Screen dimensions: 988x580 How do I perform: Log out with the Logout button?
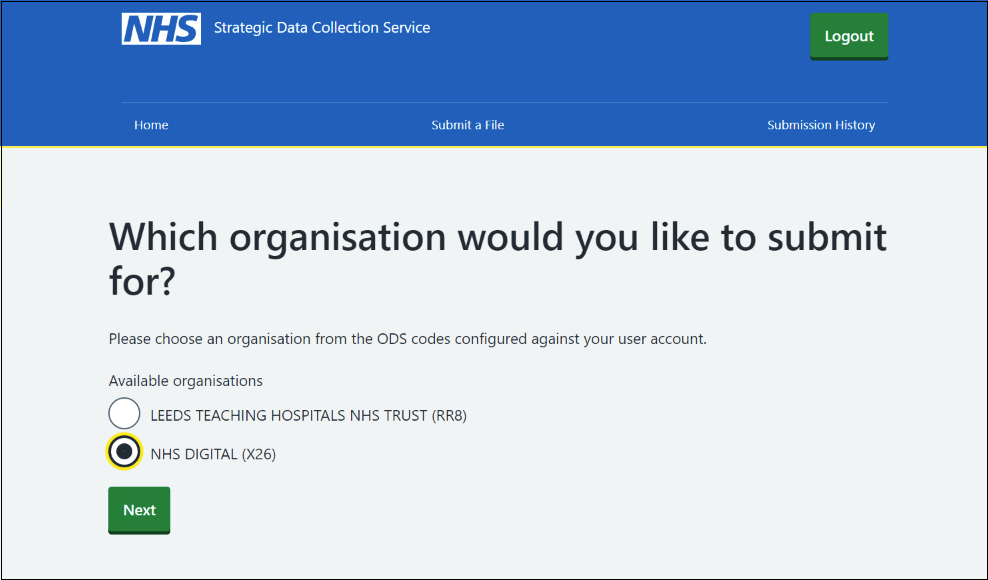pos(849,37)
